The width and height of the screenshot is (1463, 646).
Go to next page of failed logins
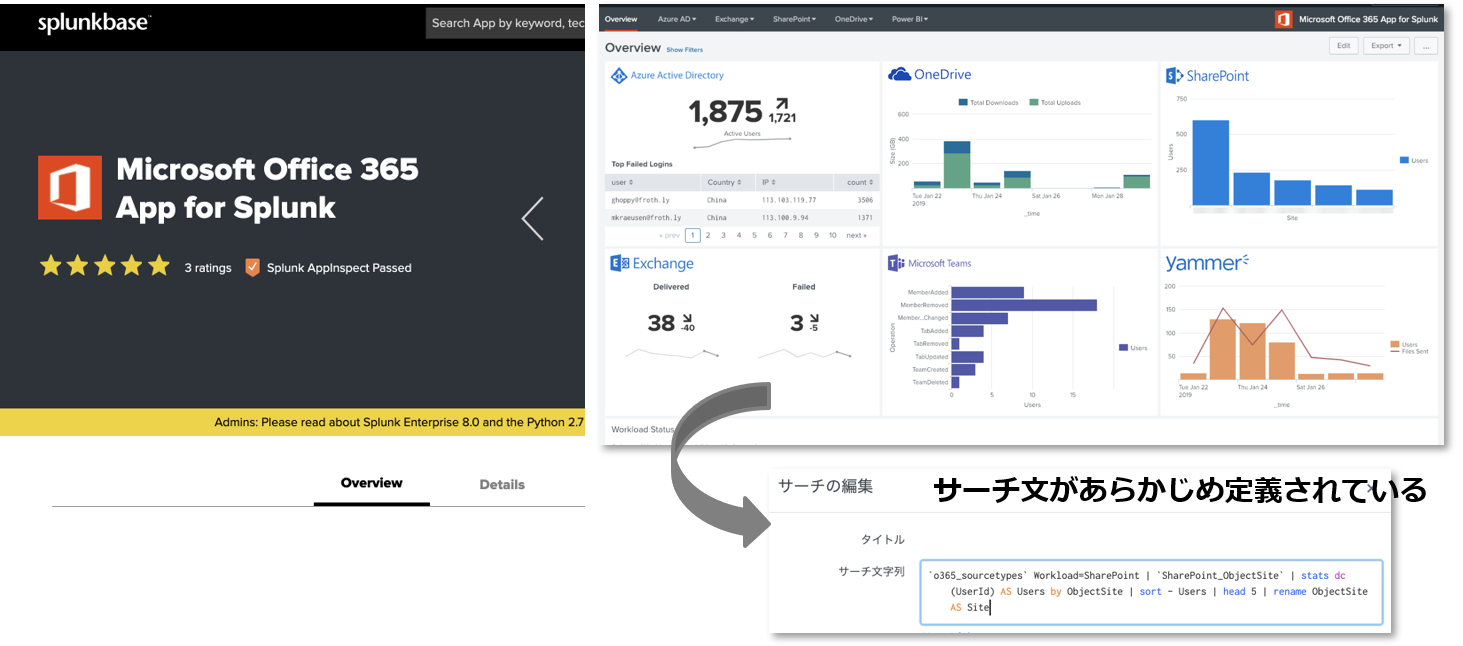pyautogui.click(x=856, y=235)
